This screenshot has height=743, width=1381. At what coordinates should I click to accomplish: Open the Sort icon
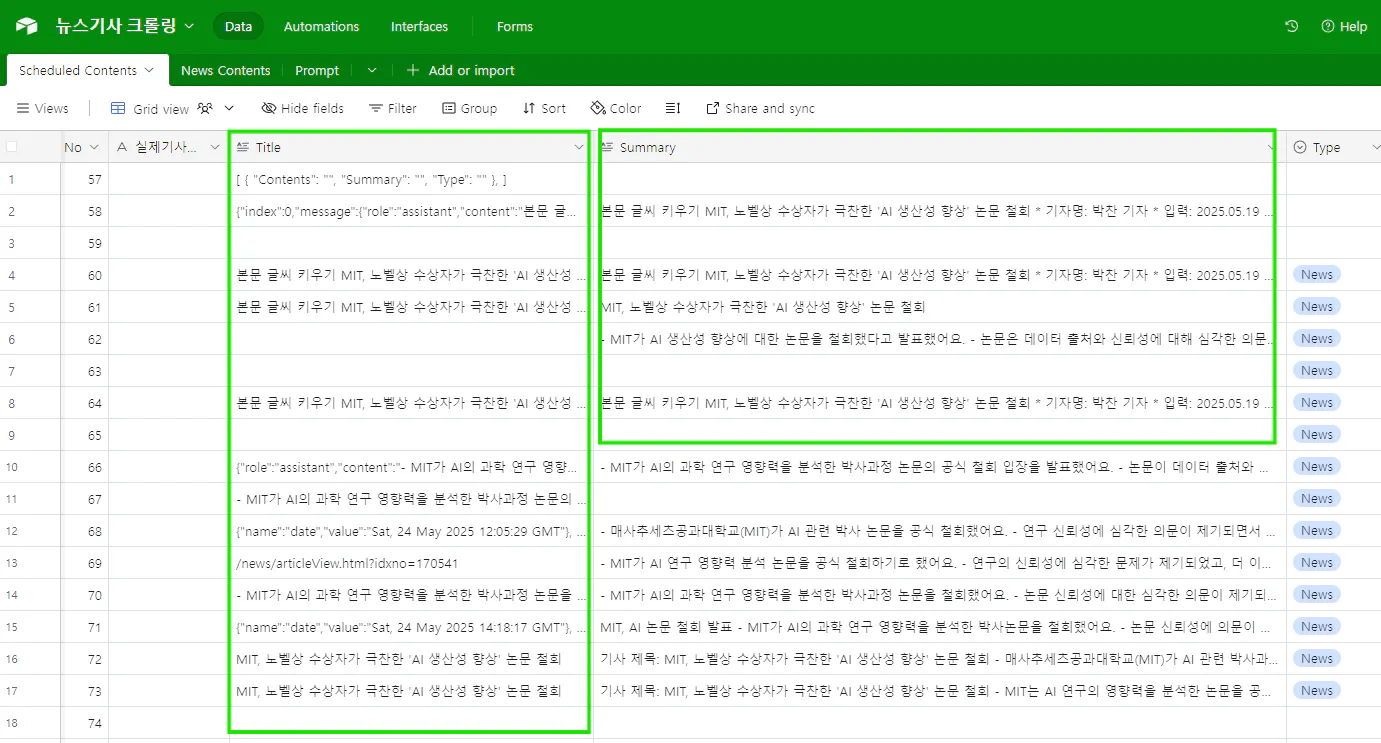(x=528, y=108)
